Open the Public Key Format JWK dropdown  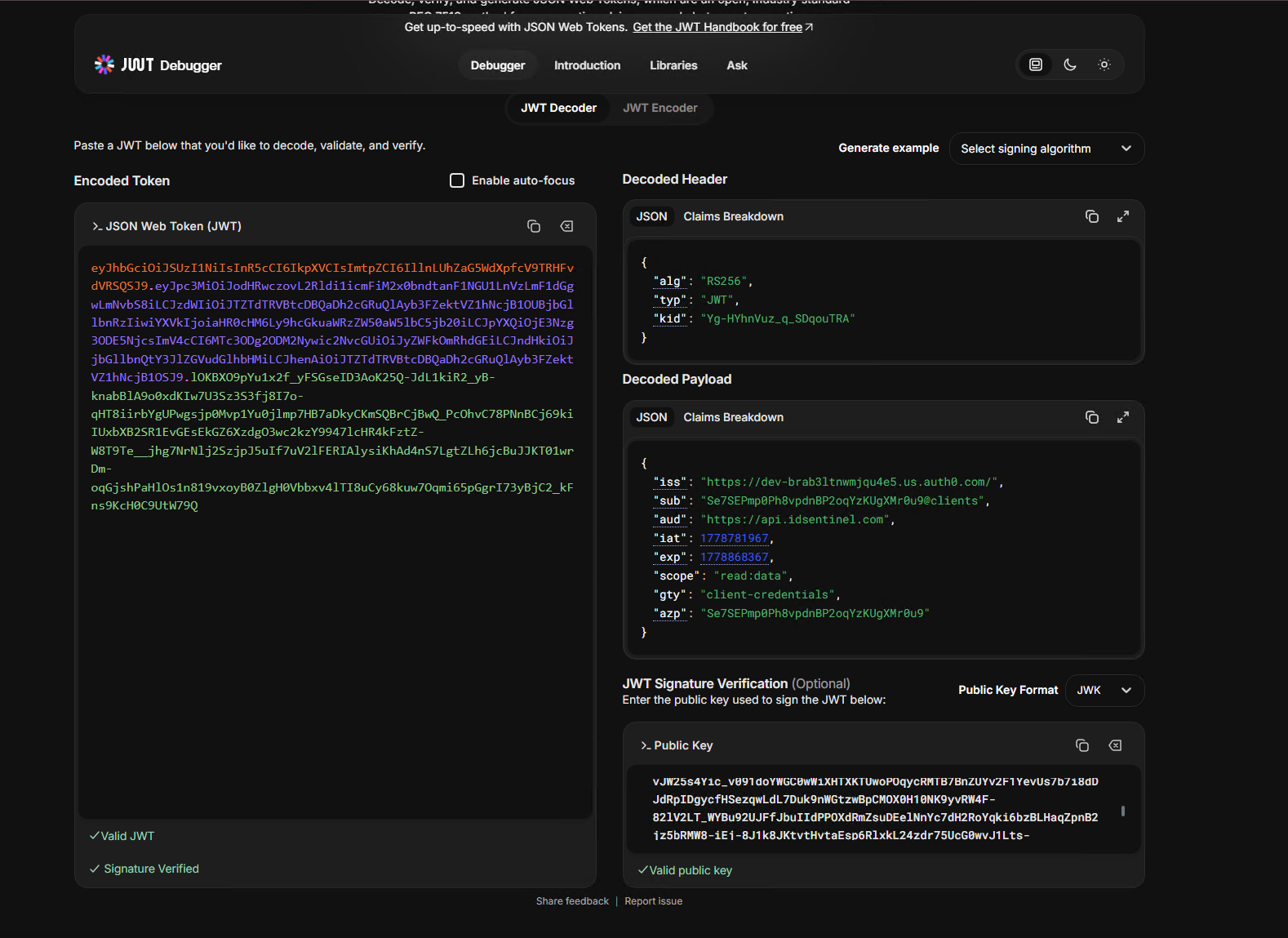click(x=1104, y=691)
